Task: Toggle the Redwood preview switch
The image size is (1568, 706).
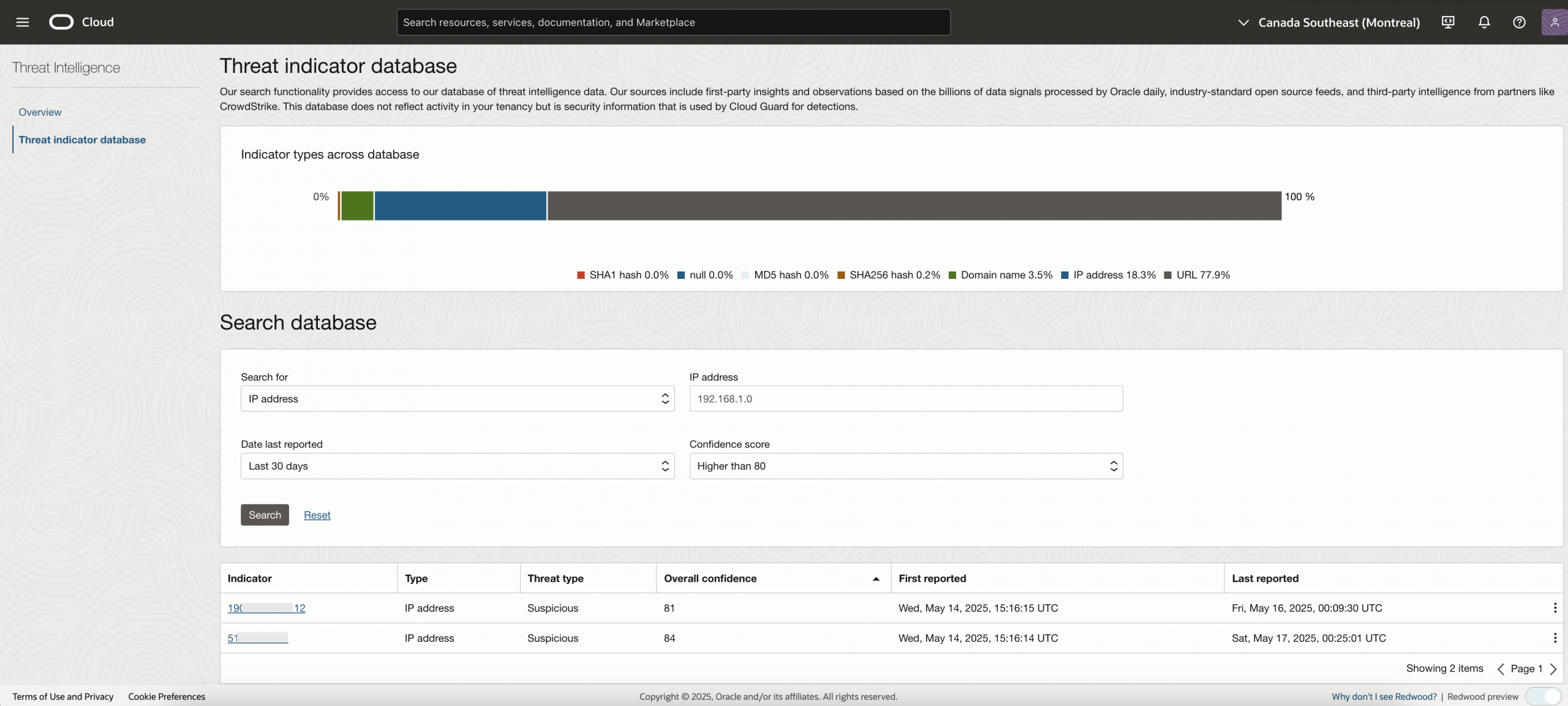Action: pyautogui.click(x=1542, y=697)
